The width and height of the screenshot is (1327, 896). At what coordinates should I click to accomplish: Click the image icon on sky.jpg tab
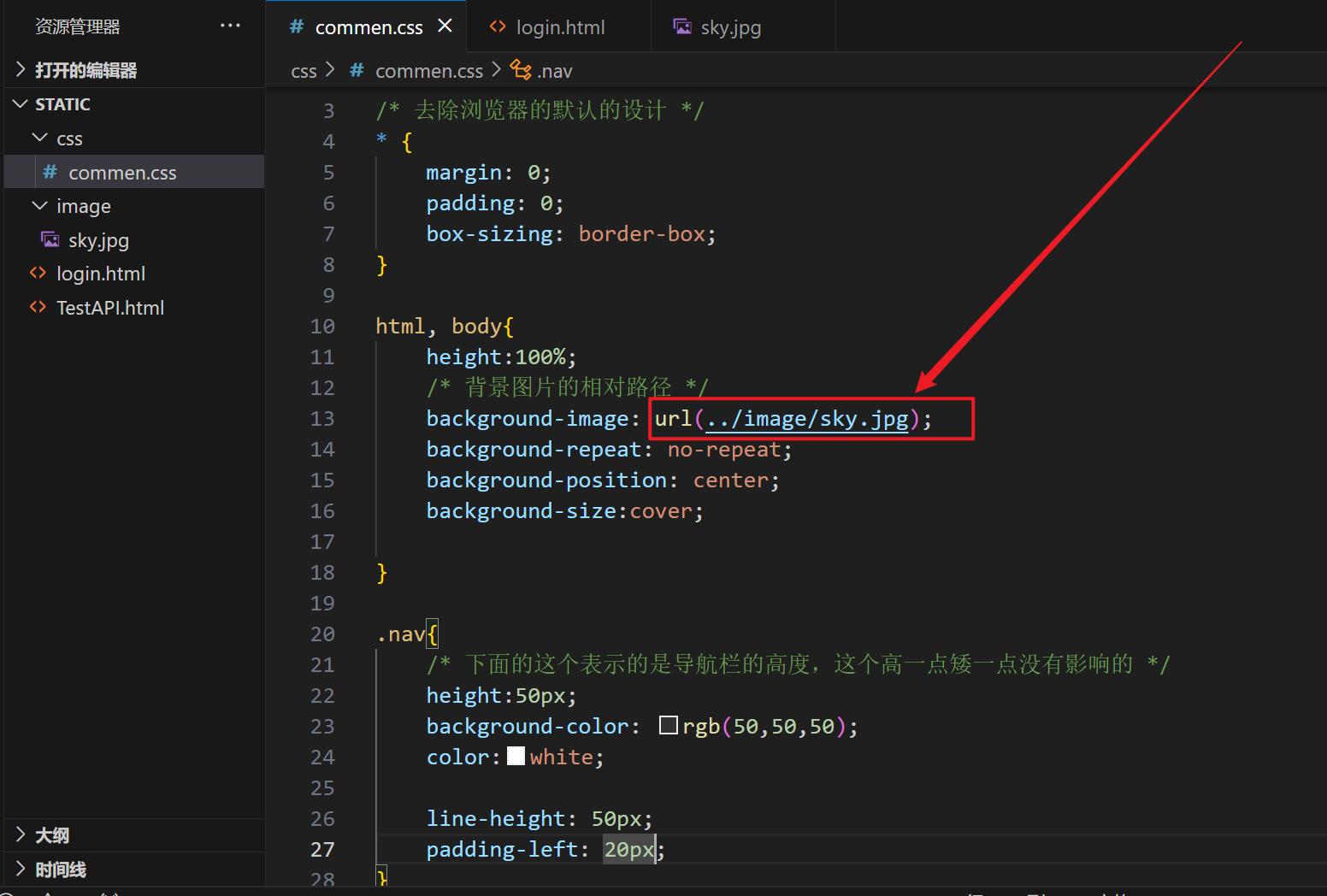(x=682, y=27)
